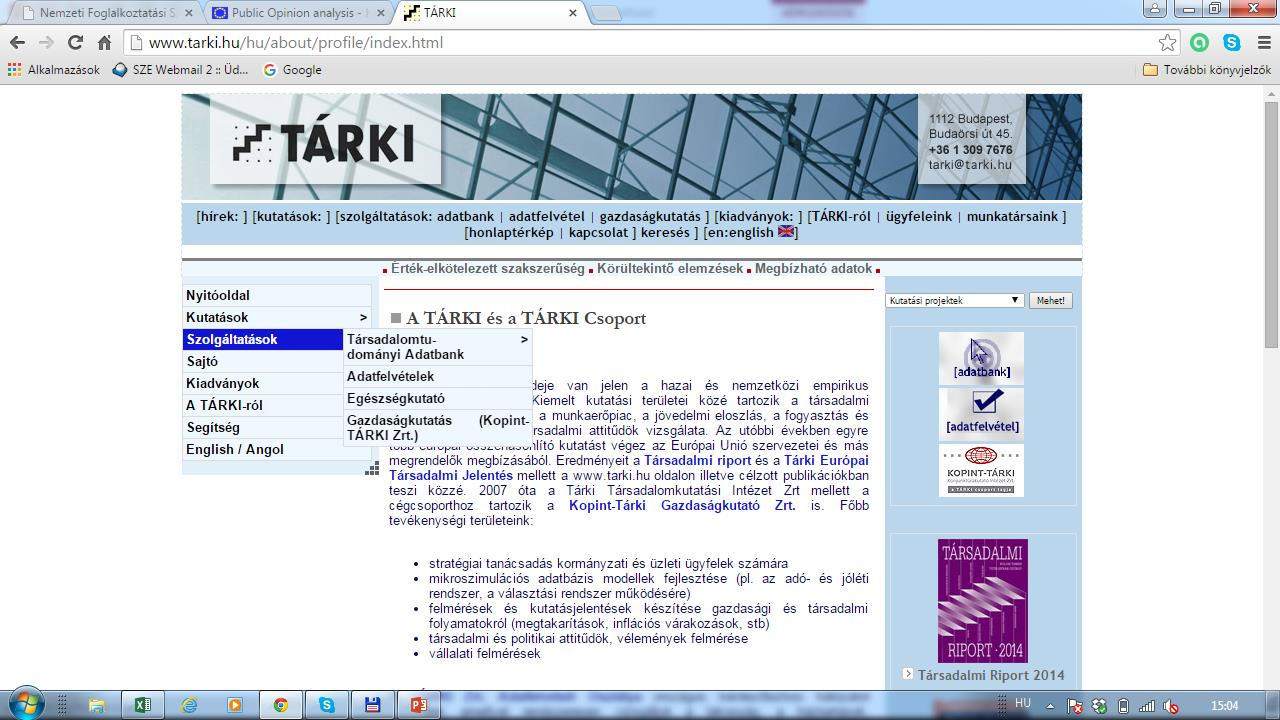
Task: Open the kutatások top menu link
Action: tap(291, 216)
